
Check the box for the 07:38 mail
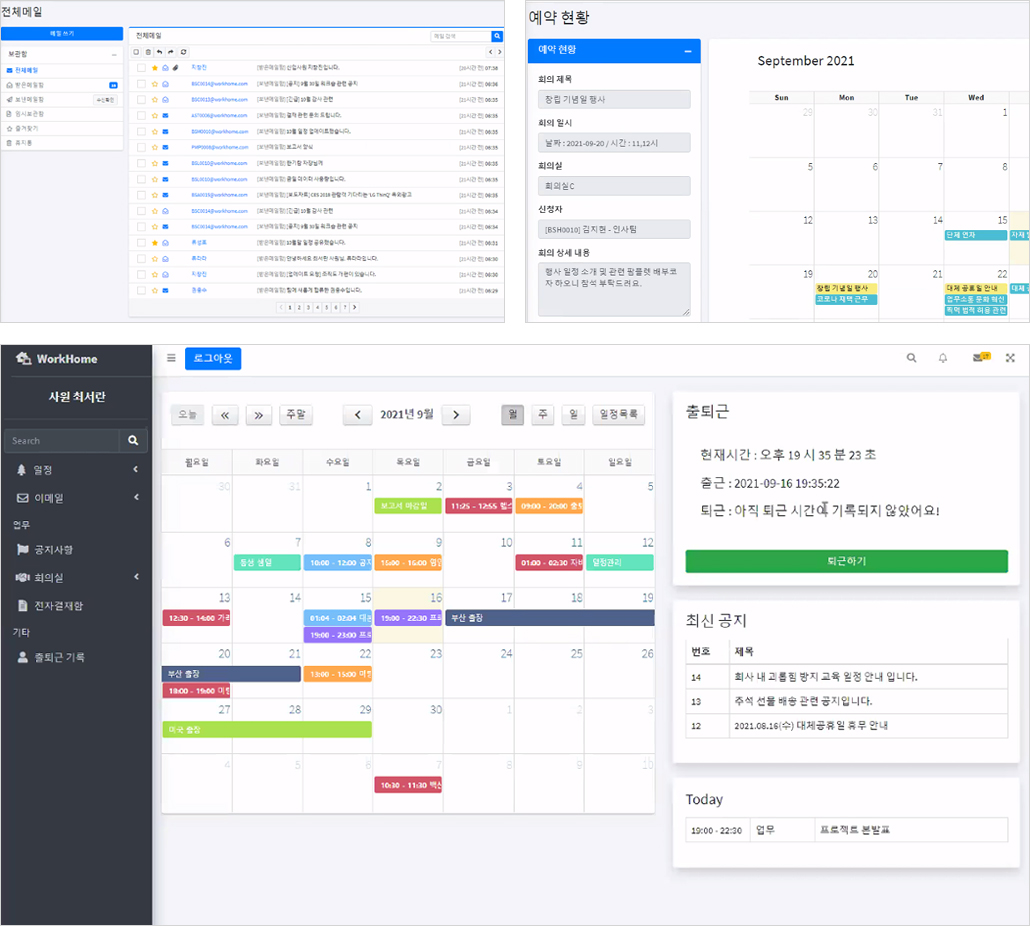(x=141, y=68)
